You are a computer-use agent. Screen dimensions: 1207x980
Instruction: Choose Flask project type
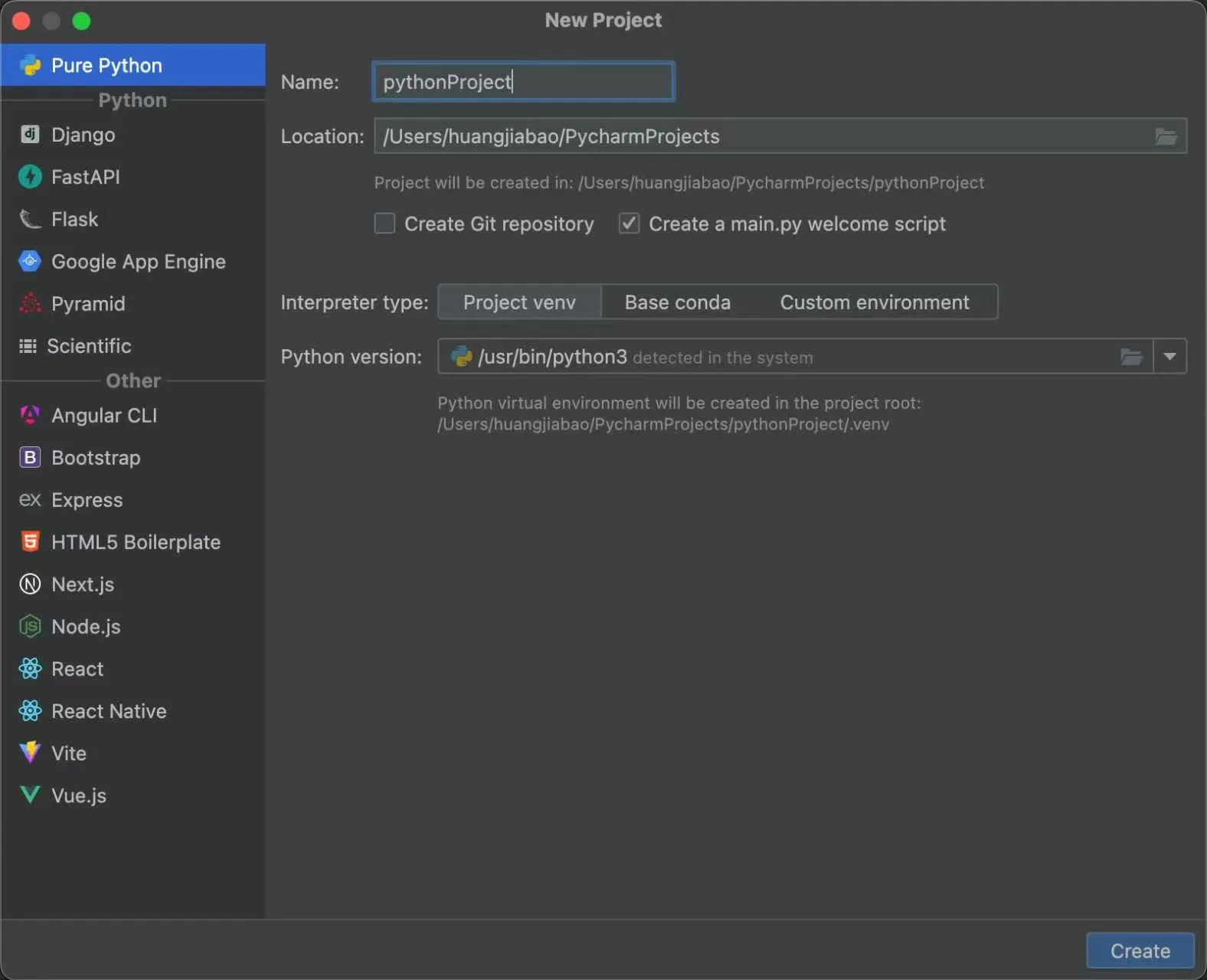coord(133,219)
